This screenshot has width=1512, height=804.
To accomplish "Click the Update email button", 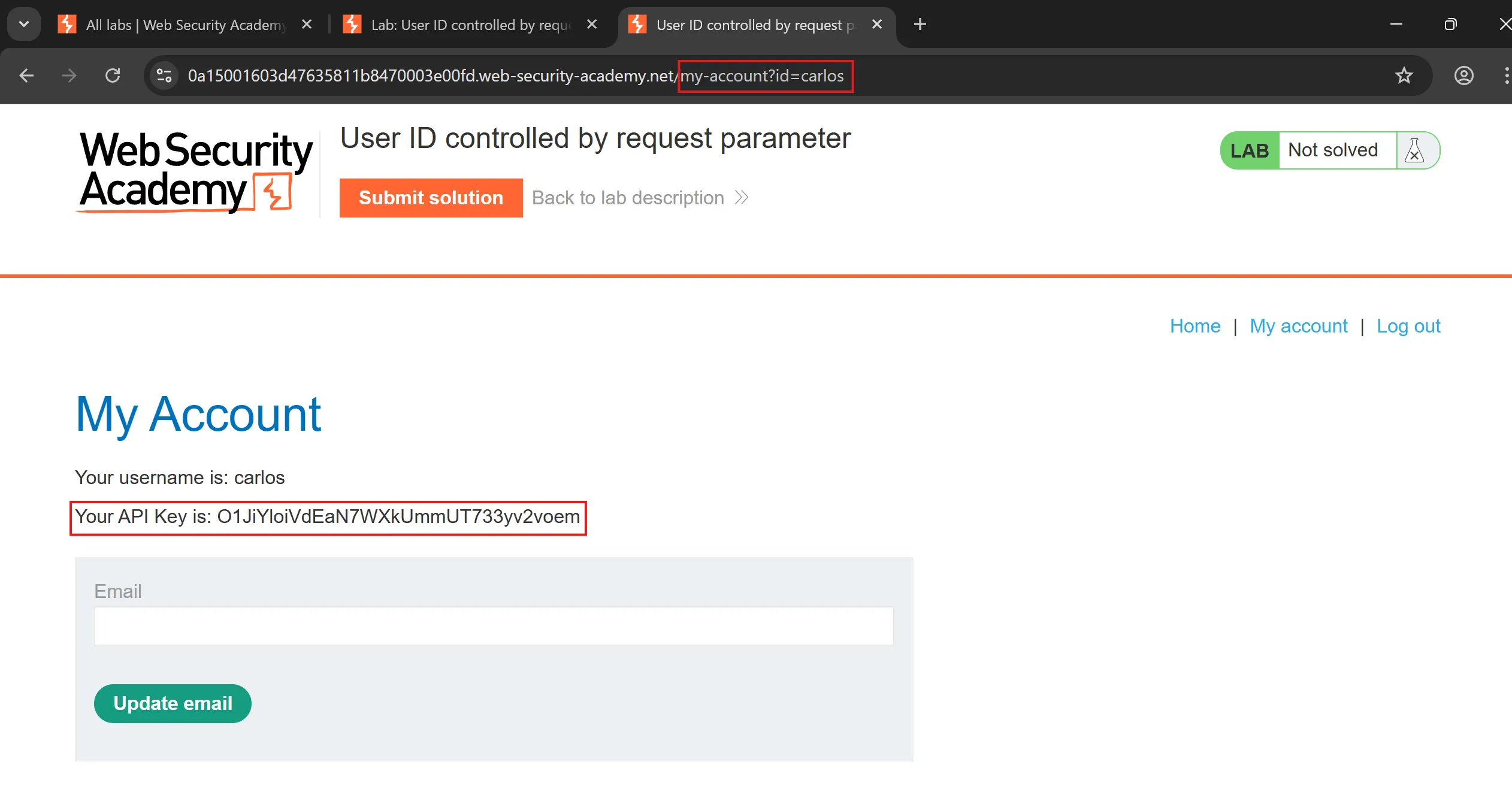I will 173,703.
